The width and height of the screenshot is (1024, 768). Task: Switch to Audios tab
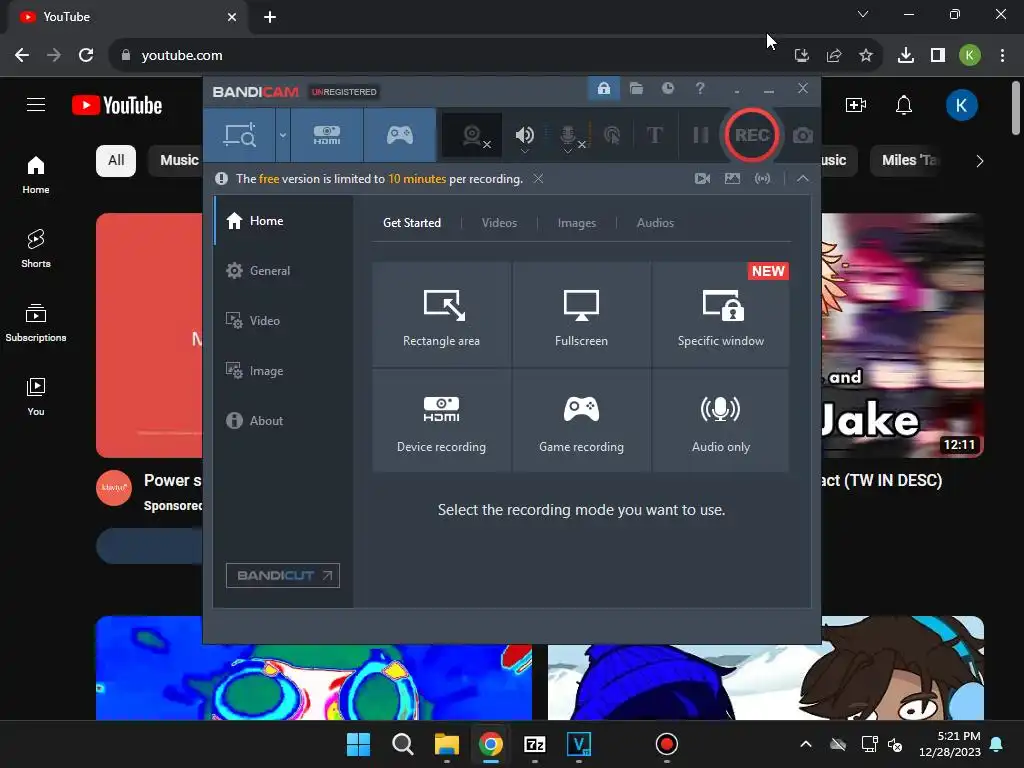655,223
